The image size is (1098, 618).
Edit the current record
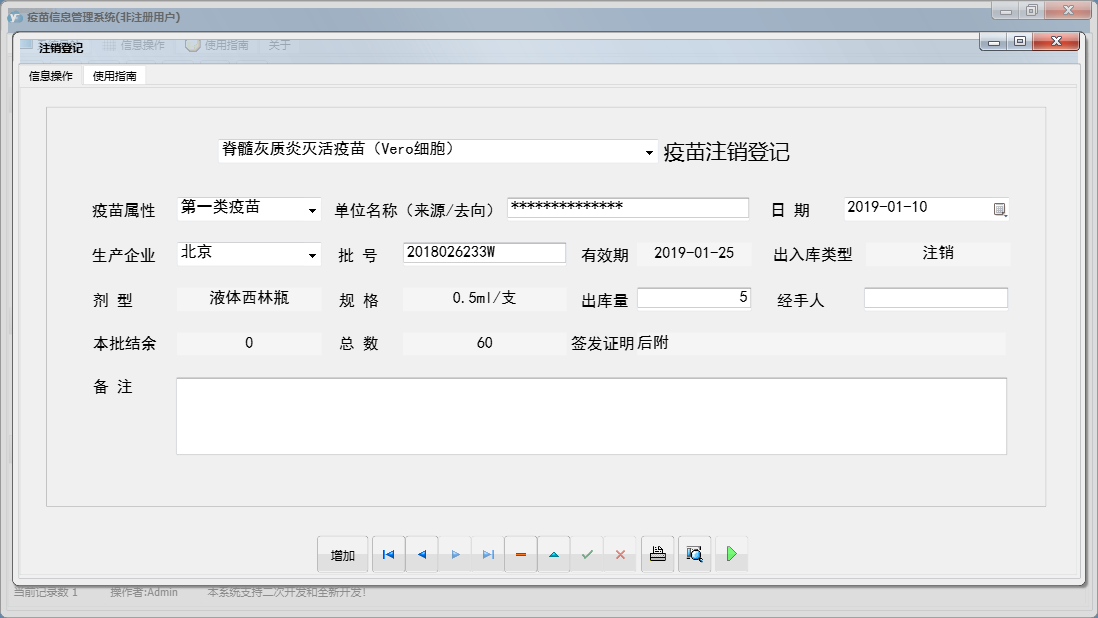pos(554,553)
